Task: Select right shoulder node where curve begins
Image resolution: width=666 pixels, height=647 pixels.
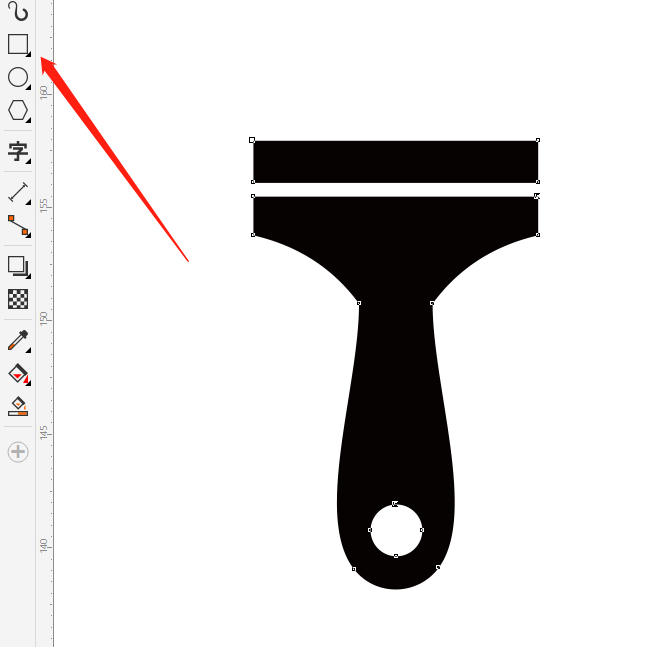Action: 538,235
